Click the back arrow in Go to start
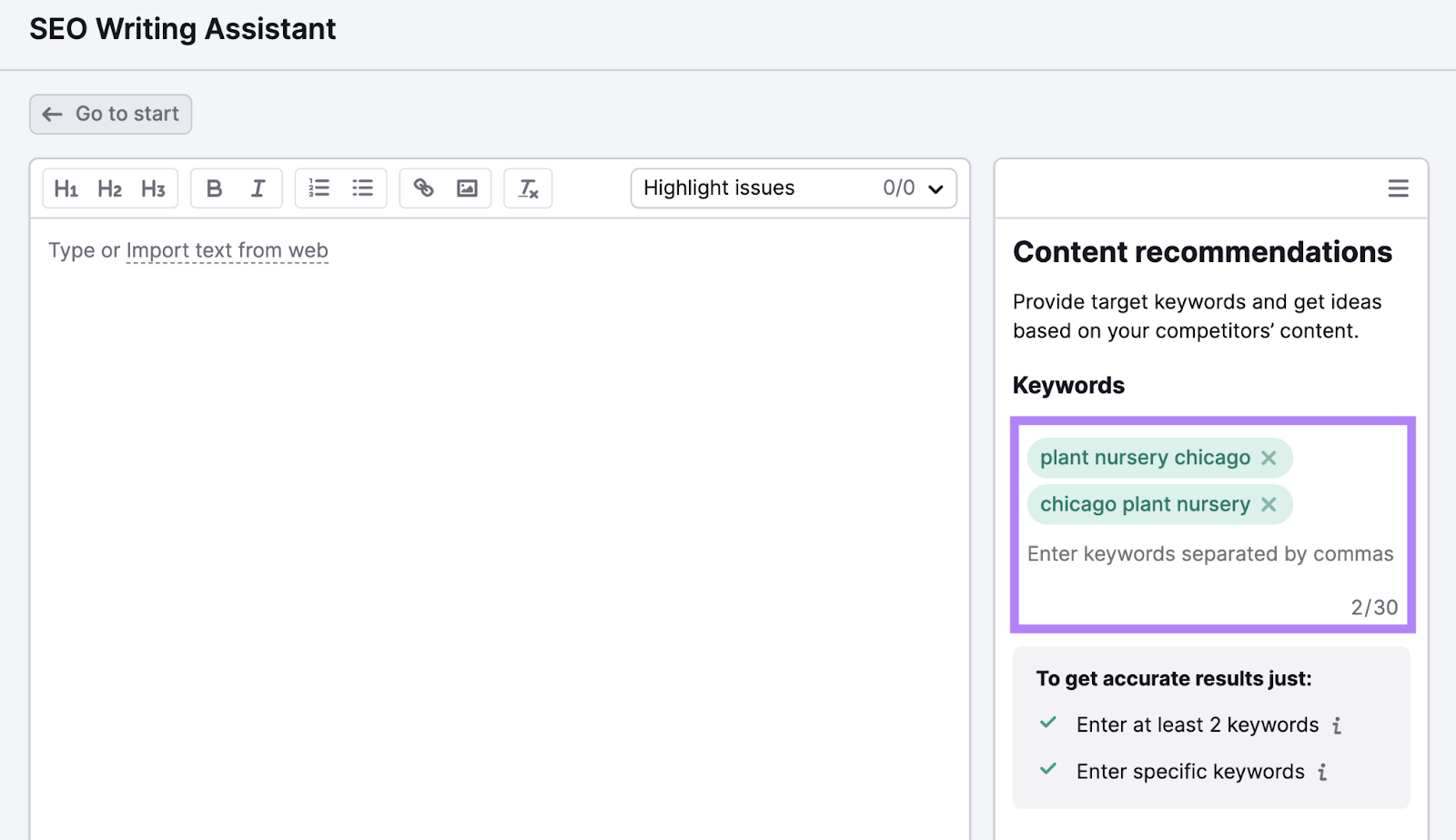 point(52,114)
